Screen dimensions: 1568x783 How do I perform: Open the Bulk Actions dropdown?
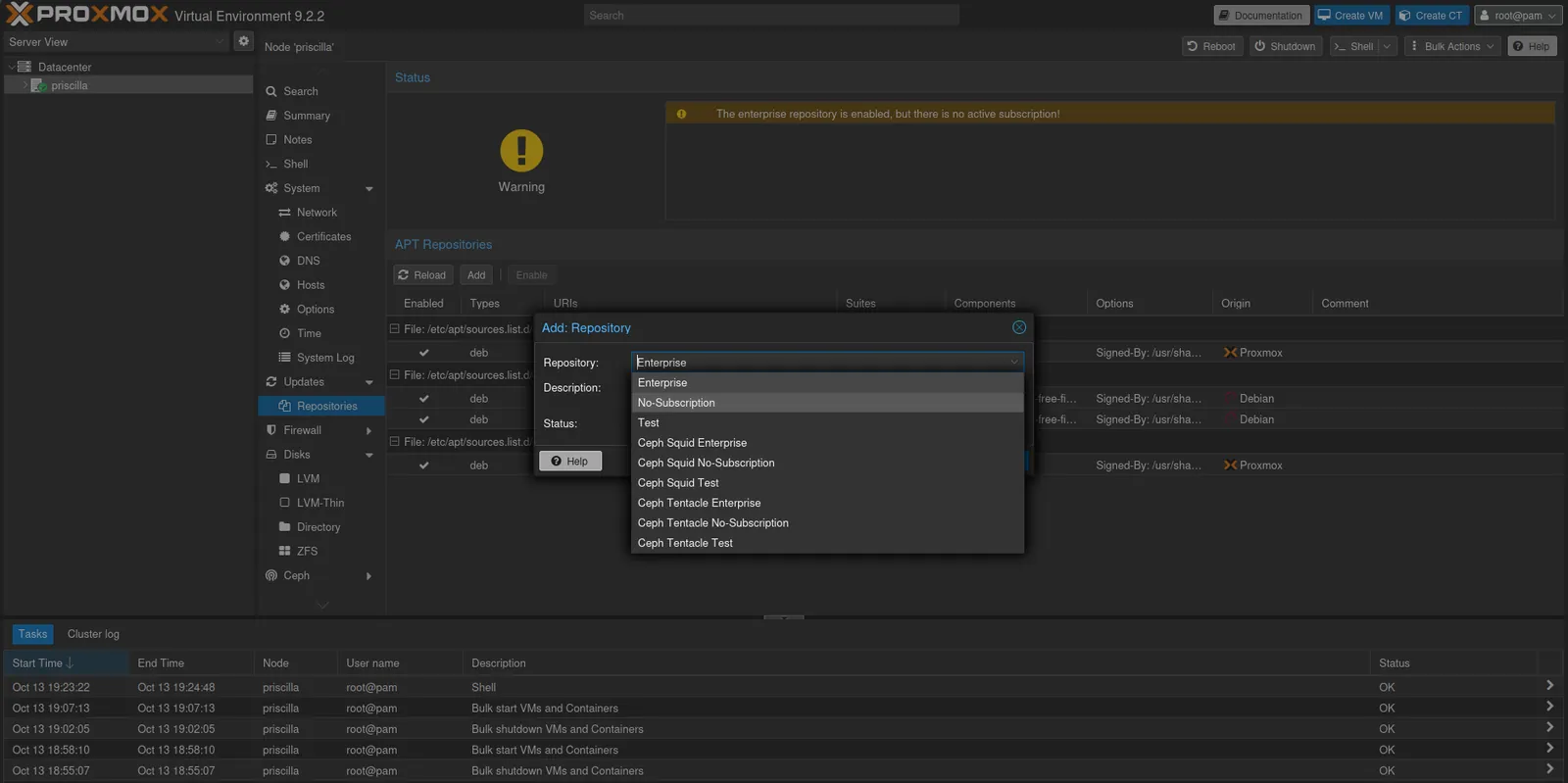point(1452,46)
